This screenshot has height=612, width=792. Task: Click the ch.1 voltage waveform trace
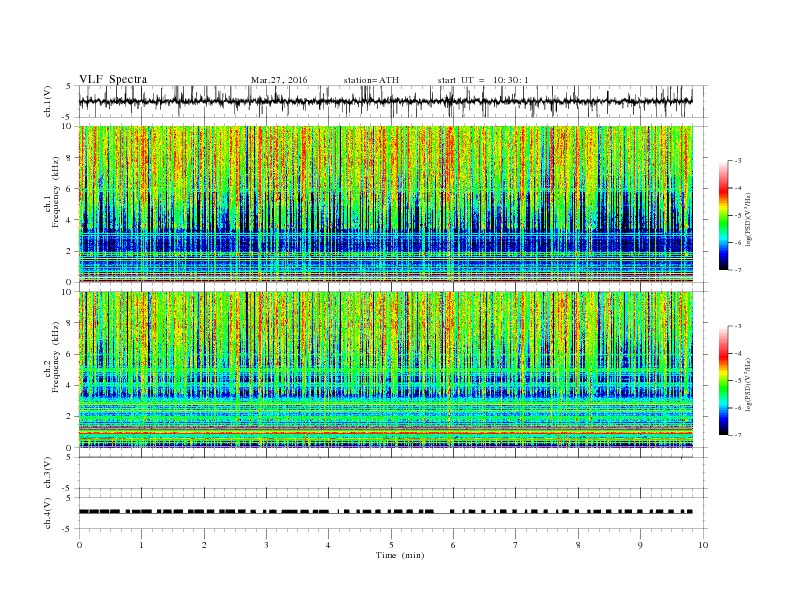click(x=385, y=101)
